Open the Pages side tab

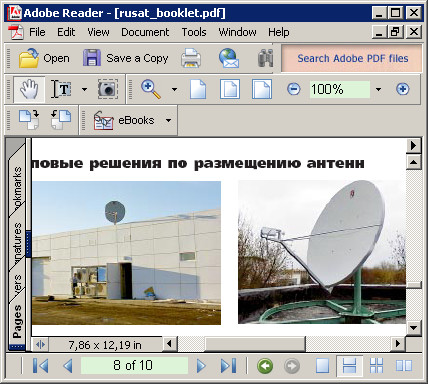[x=17, y=321]
